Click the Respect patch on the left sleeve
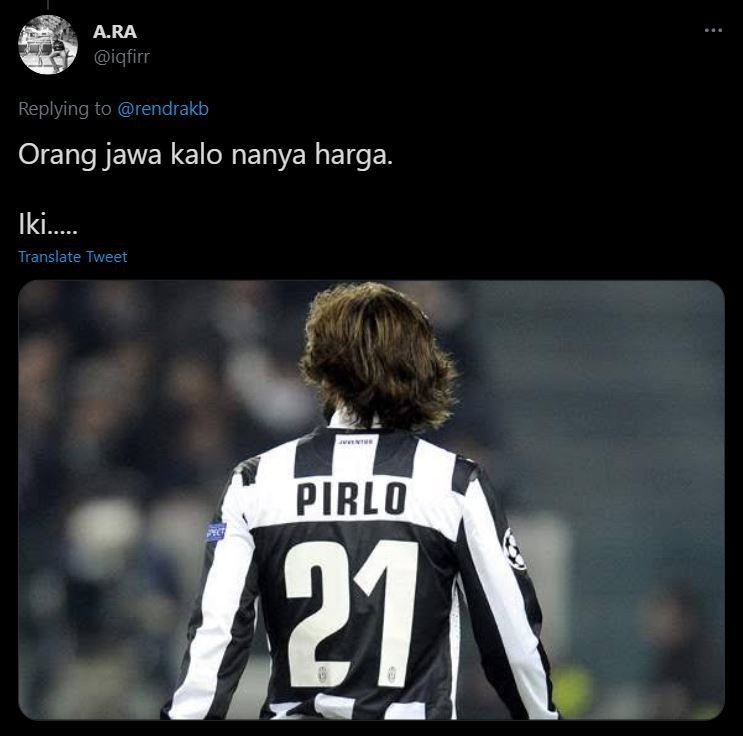Image resolution: width=743 pixels, height=736 pixels. coord(216,532)
